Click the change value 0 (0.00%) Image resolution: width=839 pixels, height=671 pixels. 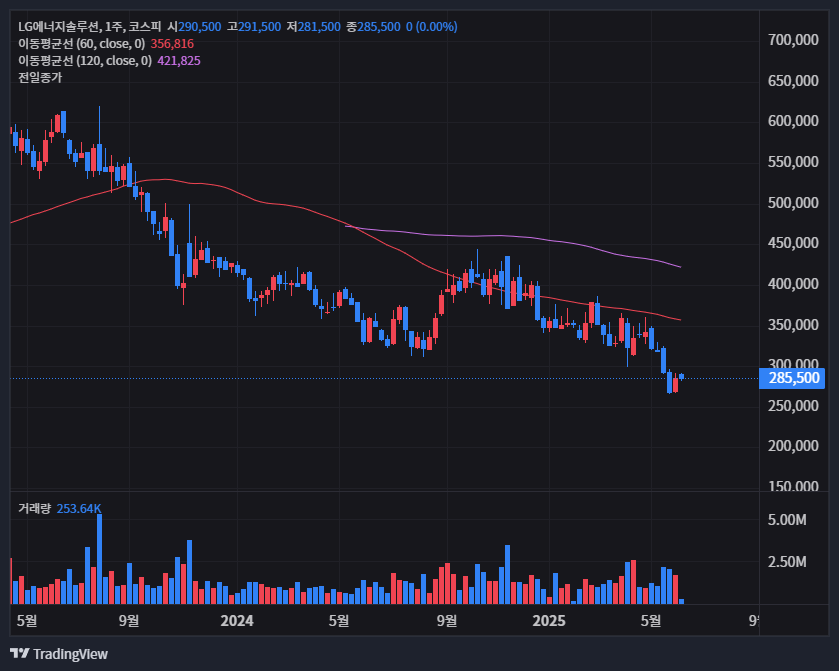tap(431, 27)
